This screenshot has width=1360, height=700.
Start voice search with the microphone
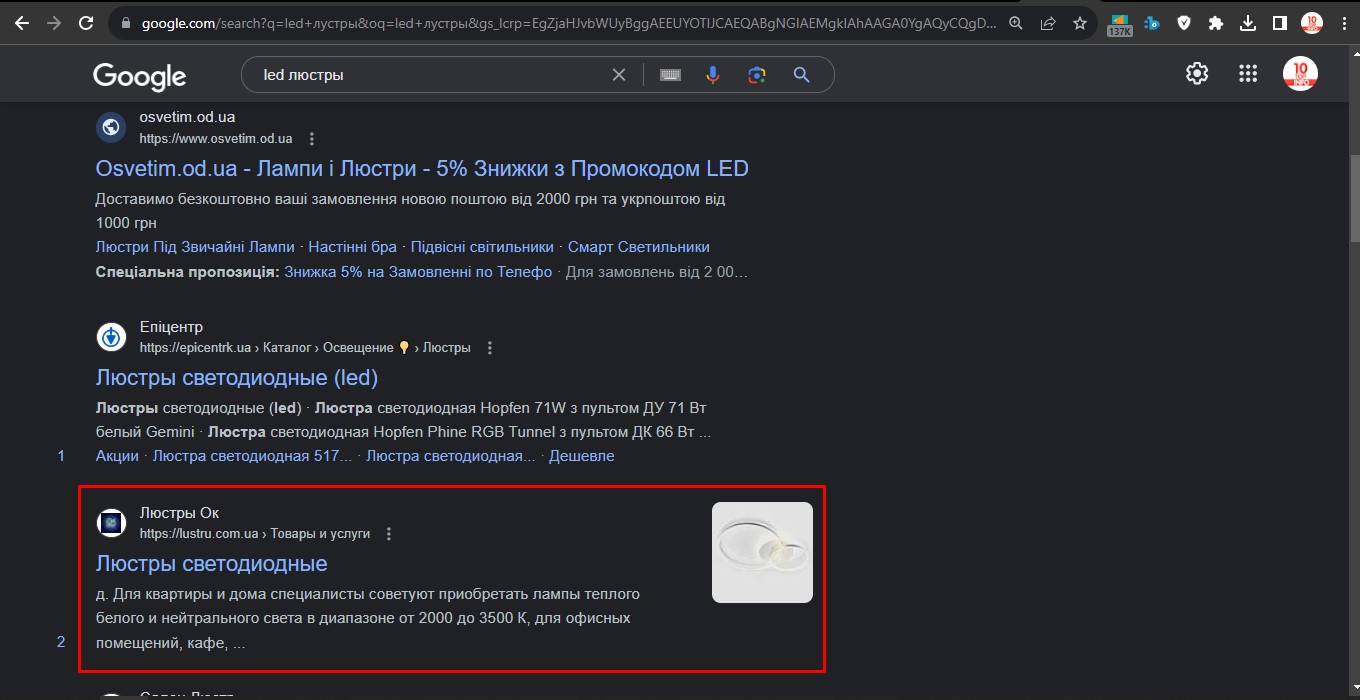(713, 75)
